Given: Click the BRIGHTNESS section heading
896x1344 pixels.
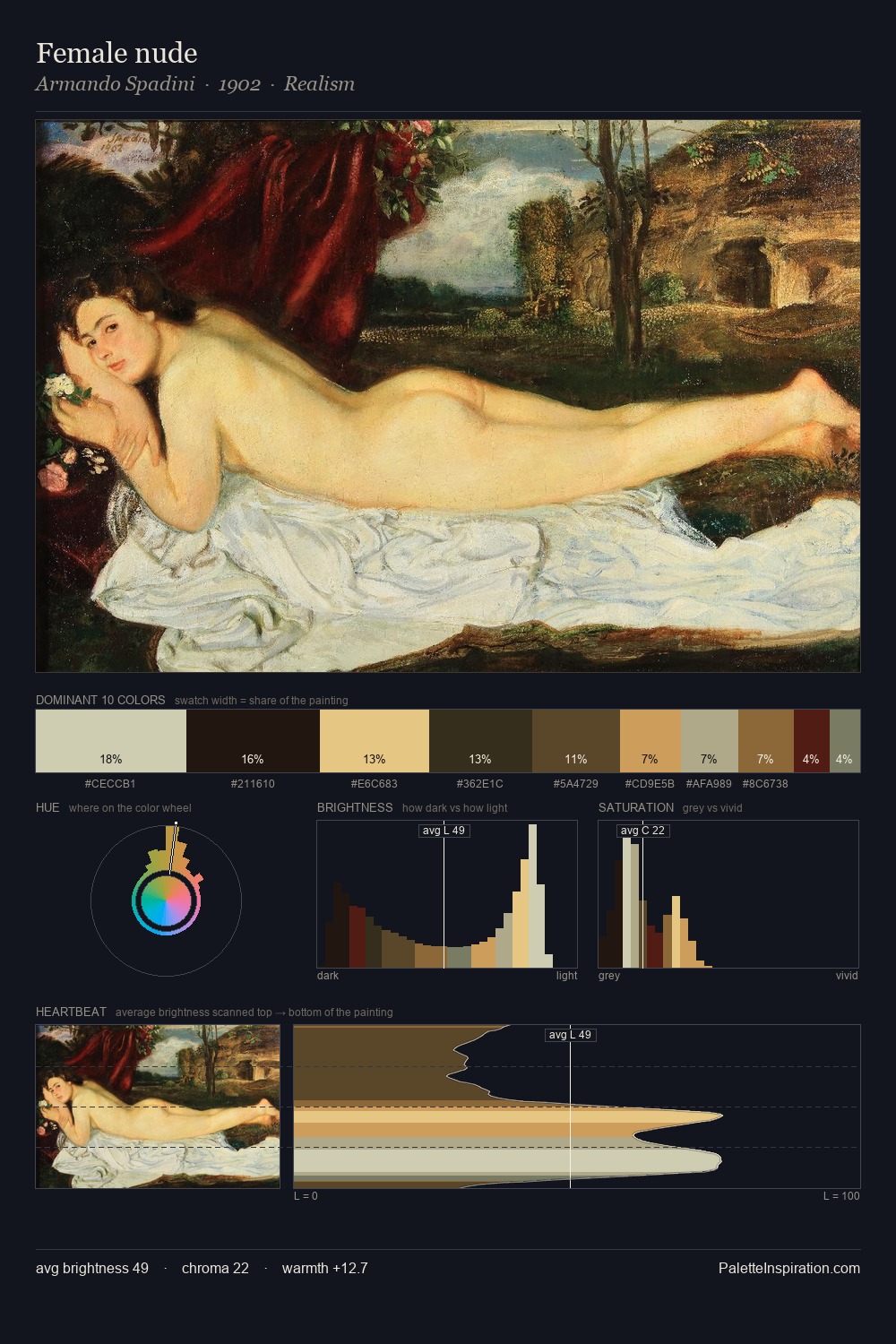Looking at the screenshot, I should (355, 807).
